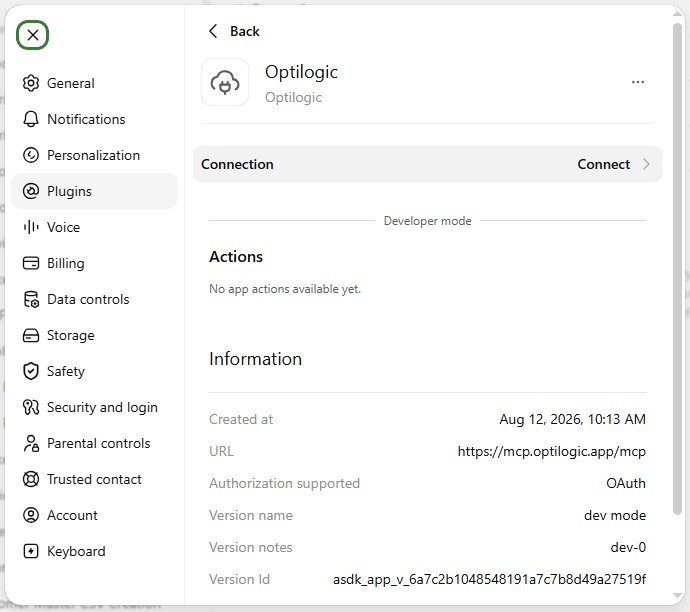Select the Safety menu label

click(x=66, y=371)
